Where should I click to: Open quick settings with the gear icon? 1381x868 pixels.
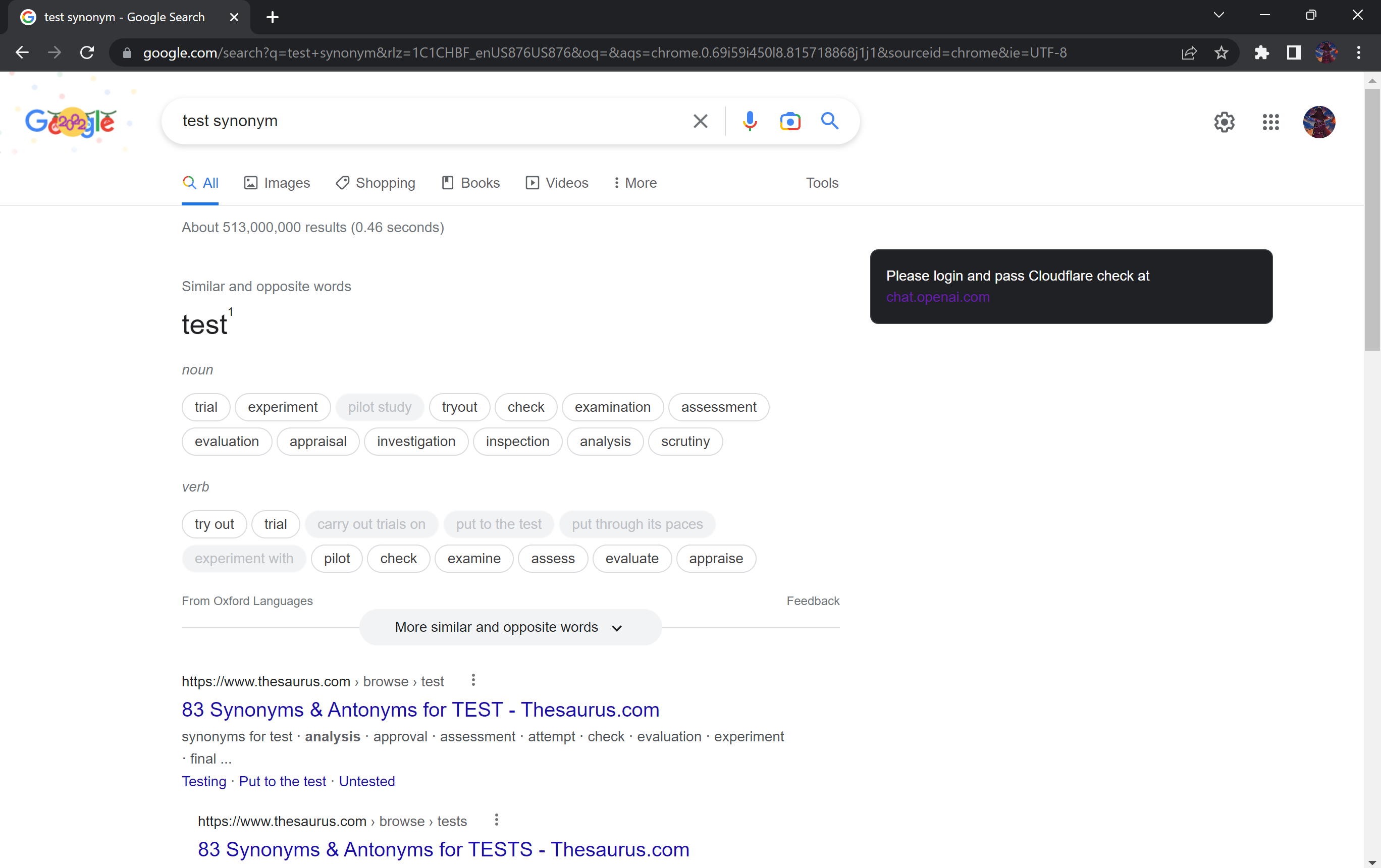point(1225,122)
